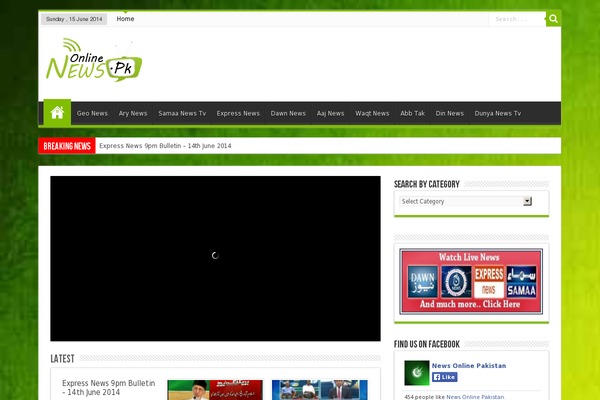
Task: Open the News Online Pakistan Facebook link
Action: click(x=469, y=366)
